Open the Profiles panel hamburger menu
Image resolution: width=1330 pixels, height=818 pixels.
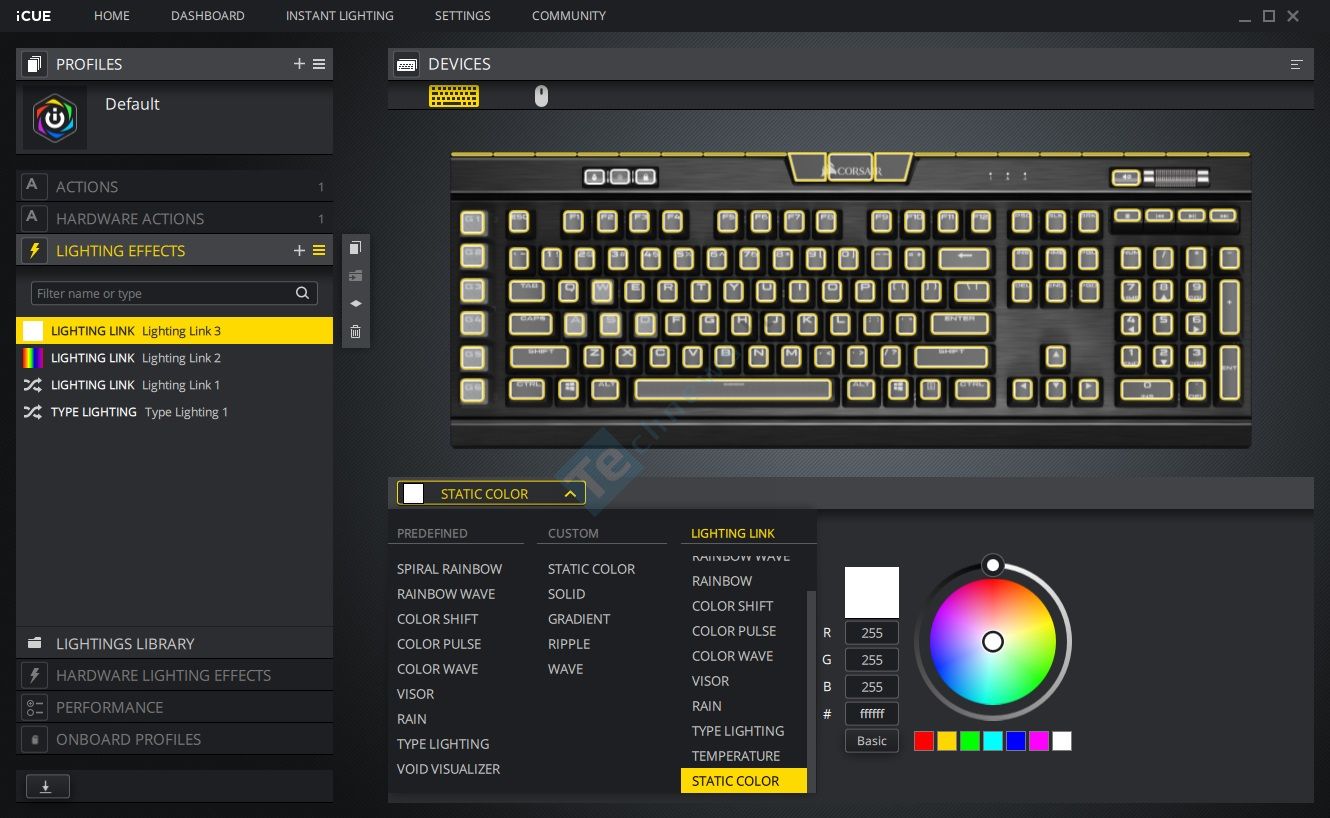pos(319,64)
